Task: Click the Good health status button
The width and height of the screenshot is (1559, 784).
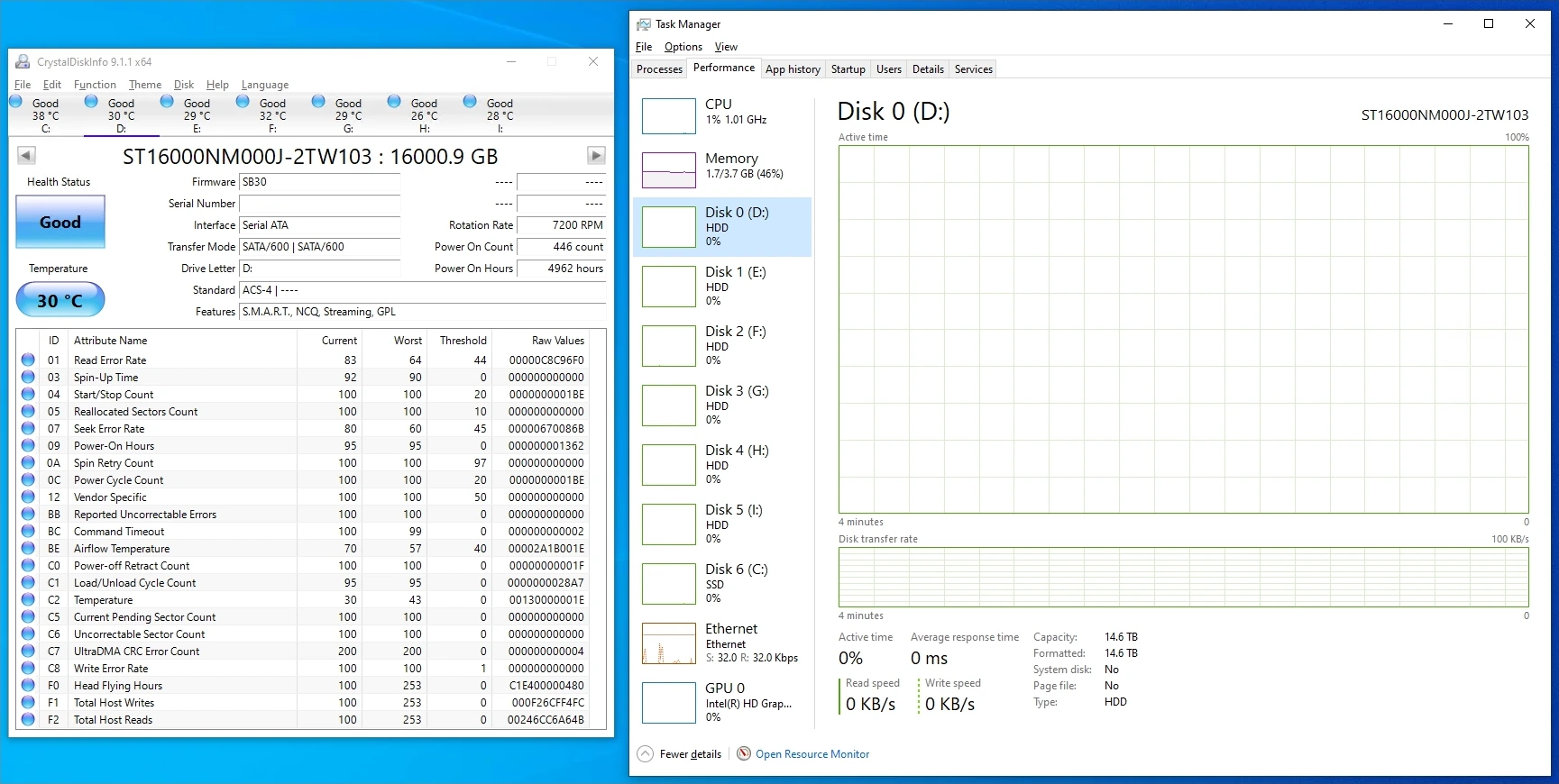Action: tap(60, 223)
